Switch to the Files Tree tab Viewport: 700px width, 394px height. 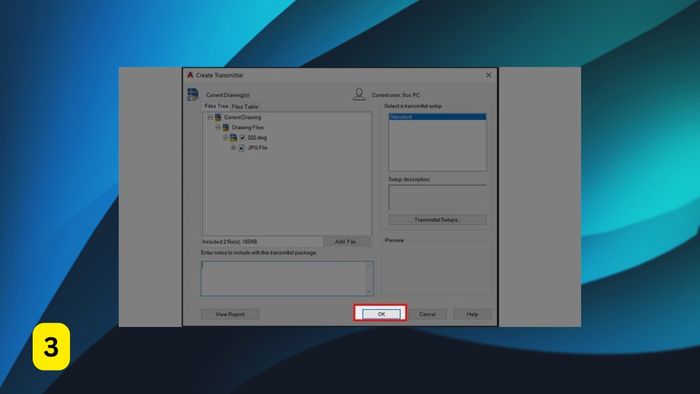(x=217, y=106)
